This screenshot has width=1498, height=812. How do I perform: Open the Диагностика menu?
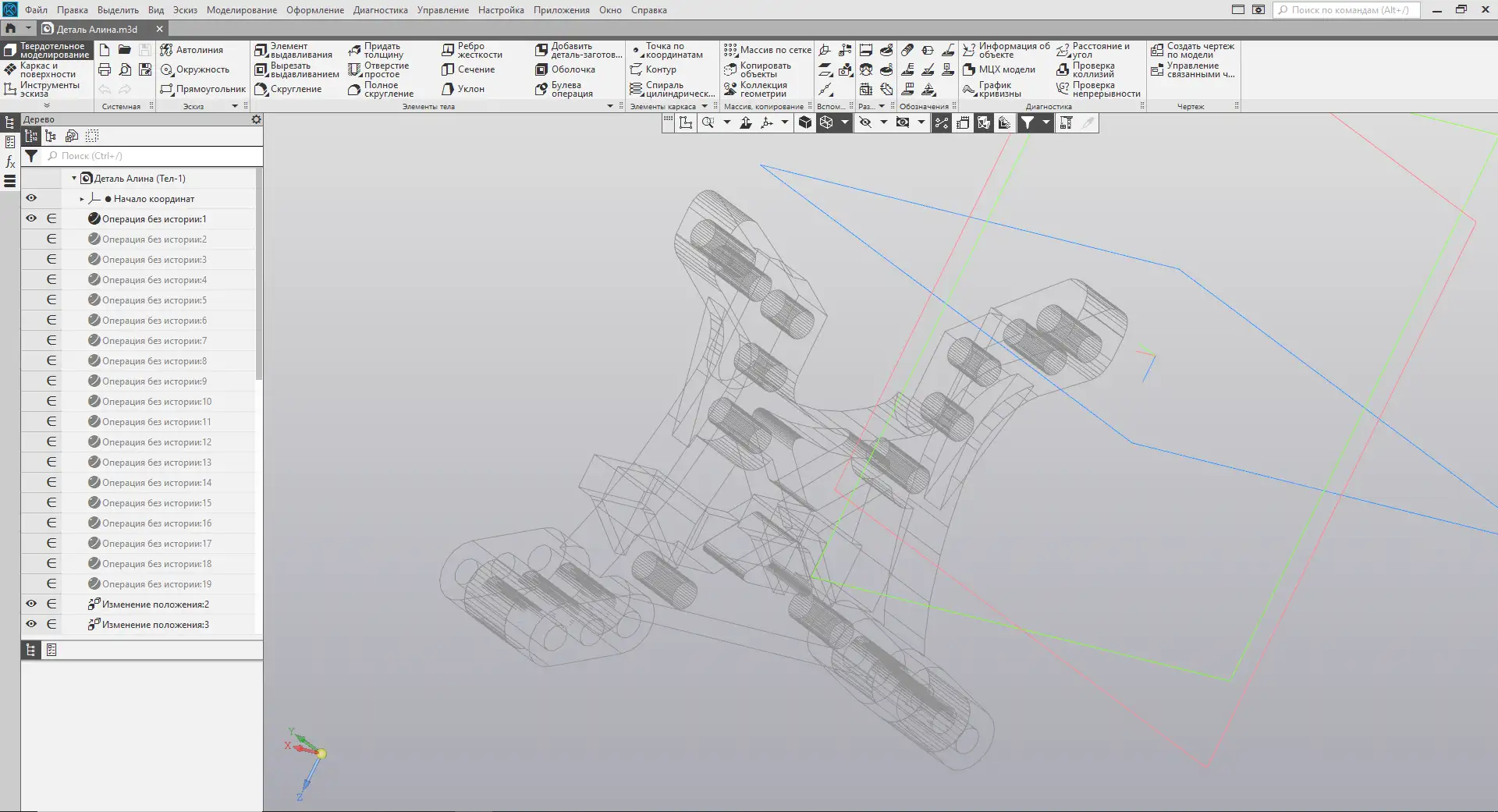[380, 10]
